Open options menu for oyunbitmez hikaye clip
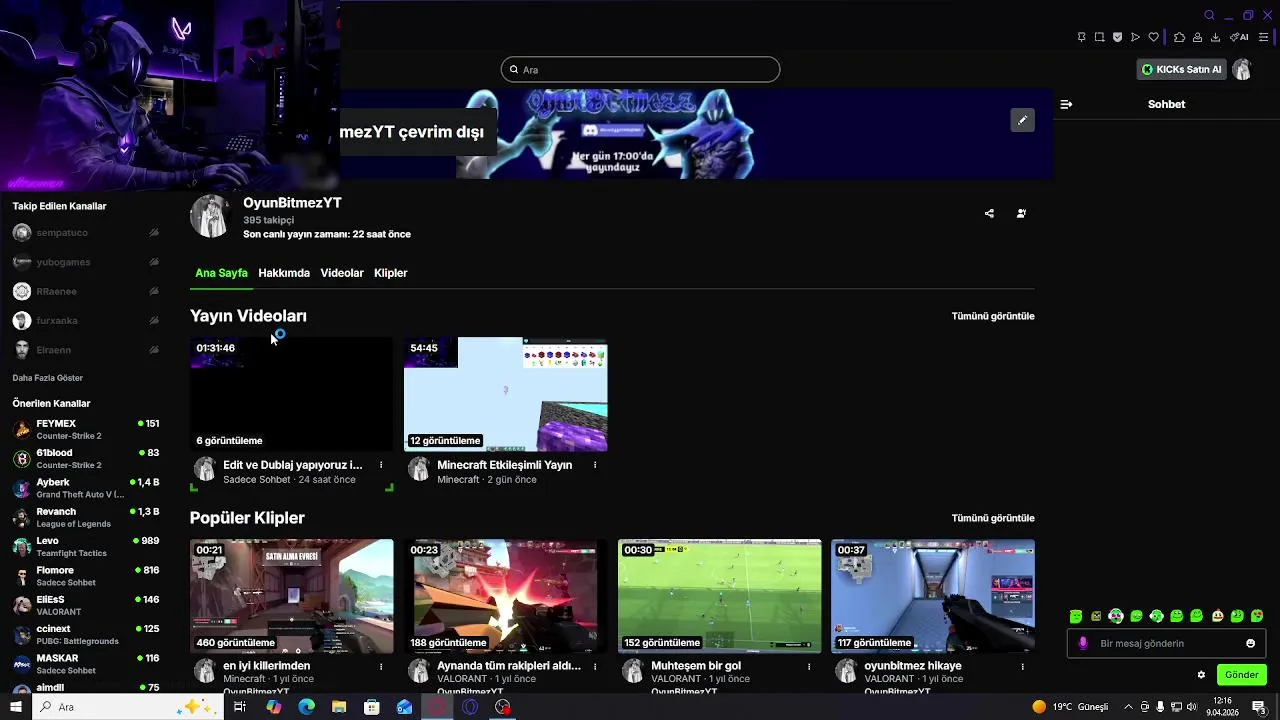 (1022, 666)
